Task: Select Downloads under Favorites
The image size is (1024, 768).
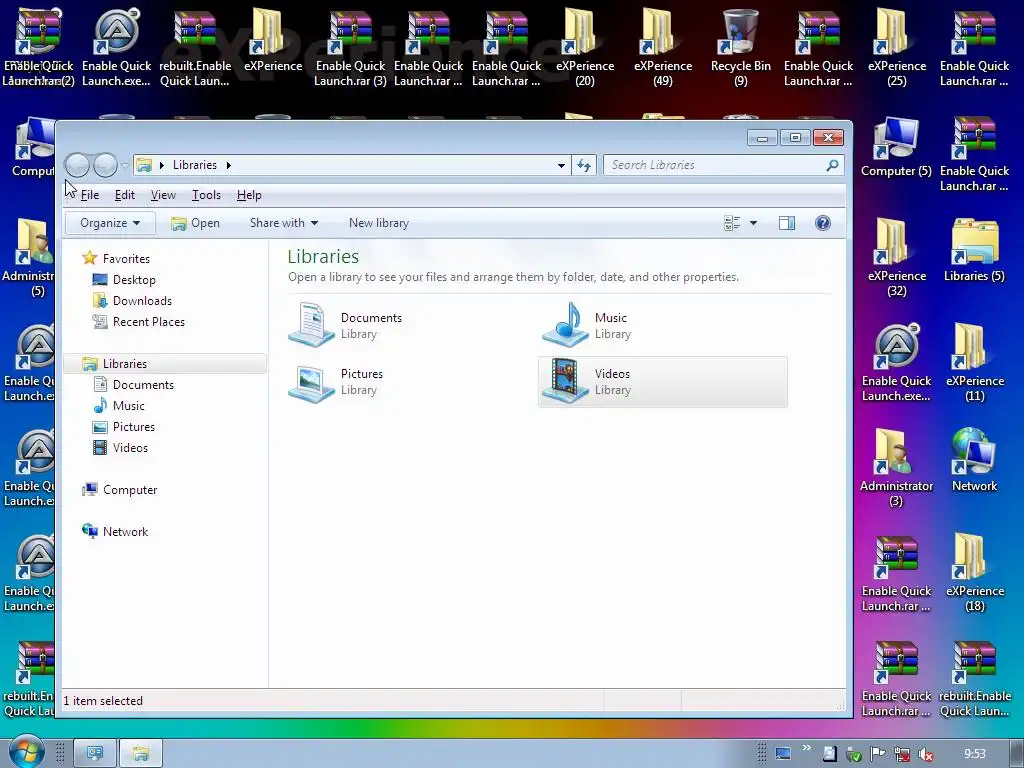Action: 142,300
